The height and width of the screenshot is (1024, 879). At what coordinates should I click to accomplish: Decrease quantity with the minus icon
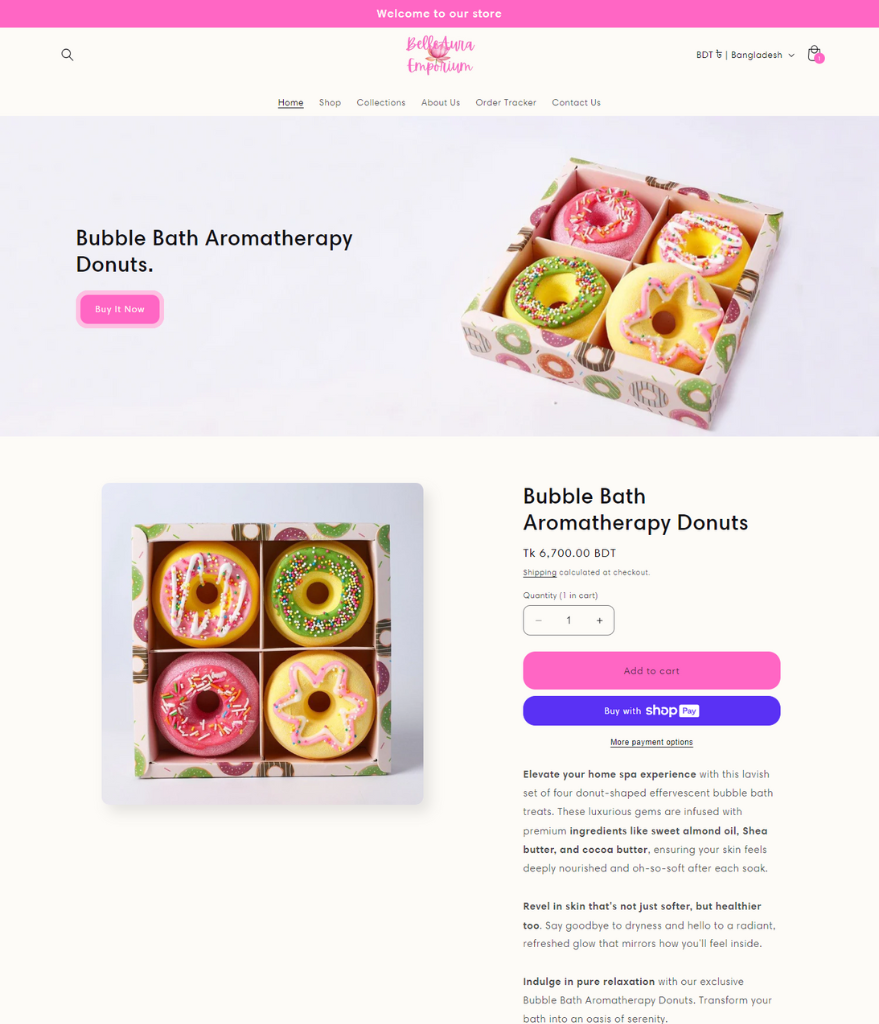pyautogui.click(x=539, y=620)
